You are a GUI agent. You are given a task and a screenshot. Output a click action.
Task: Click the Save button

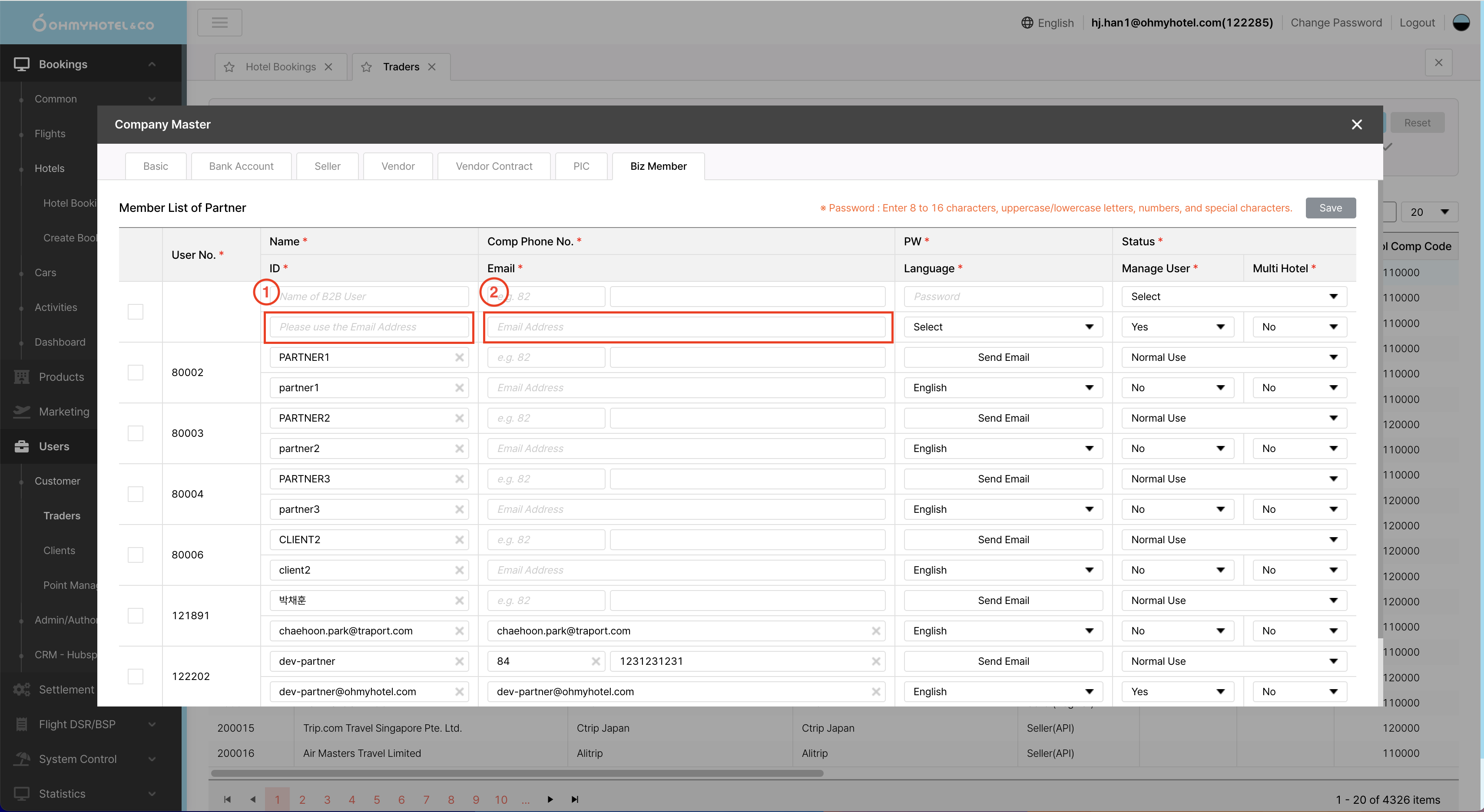[x=1330, y=208]
